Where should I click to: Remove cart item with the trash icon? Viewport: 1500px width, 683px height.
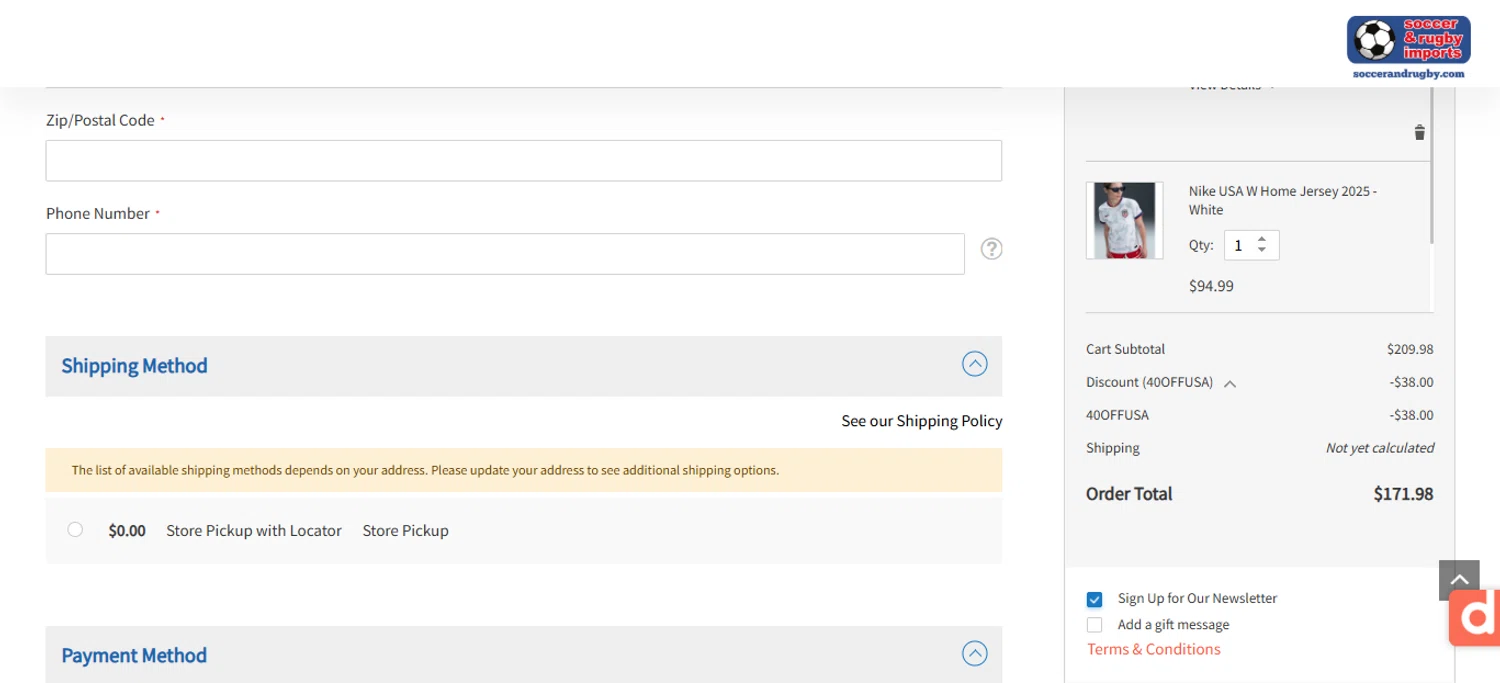[1419, 132]
